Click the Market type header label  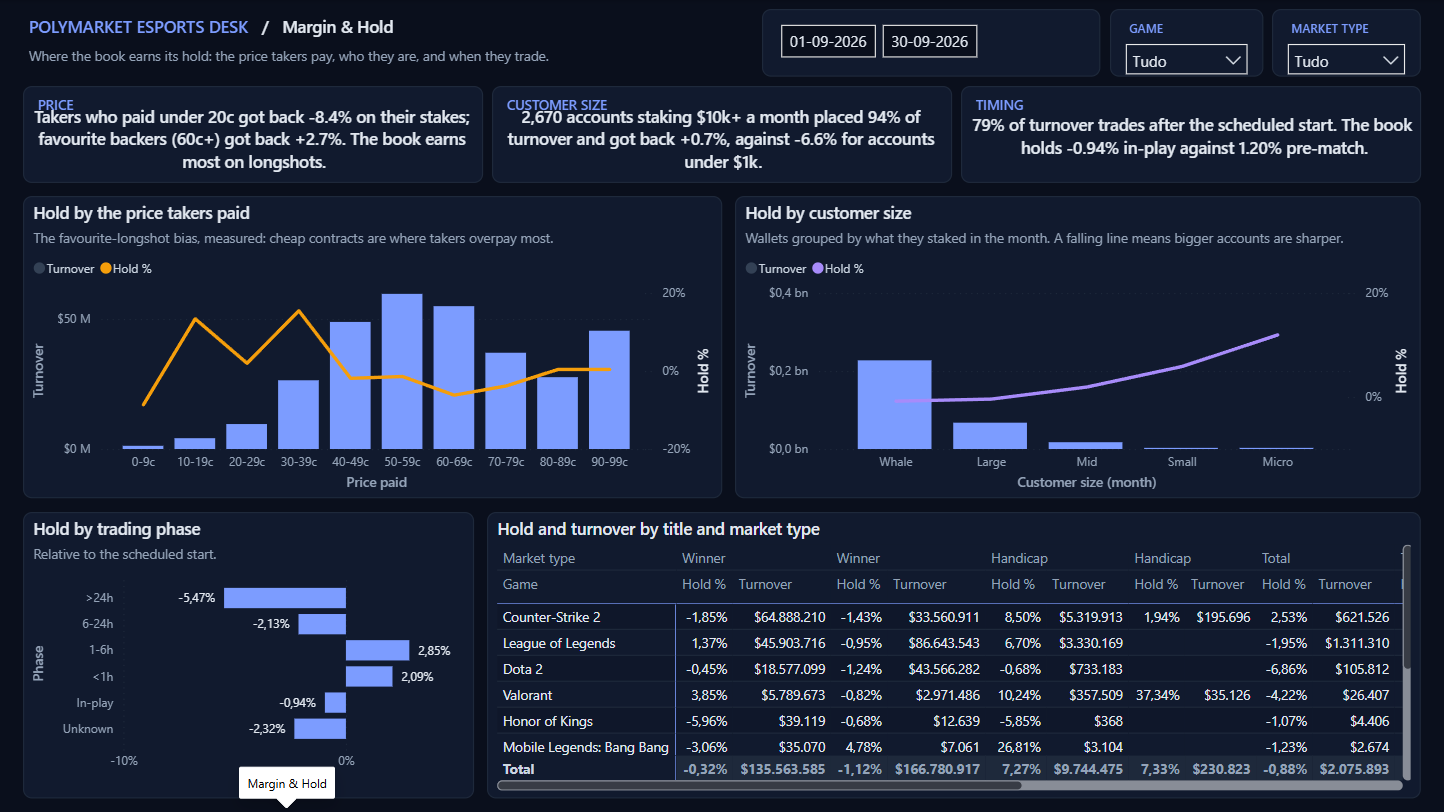539,558
